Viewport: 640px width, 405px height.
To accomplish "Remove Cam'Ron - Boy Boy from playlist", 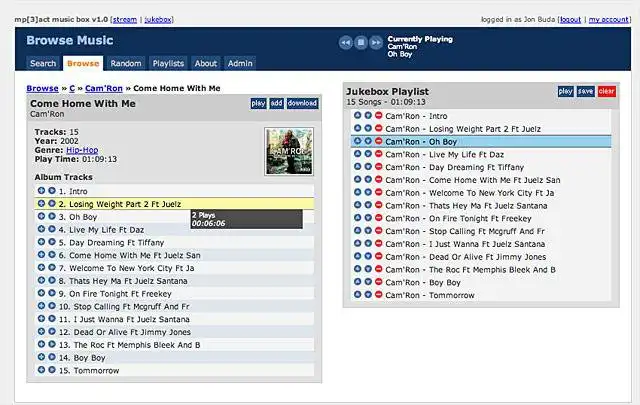I will tap(379, 282).
